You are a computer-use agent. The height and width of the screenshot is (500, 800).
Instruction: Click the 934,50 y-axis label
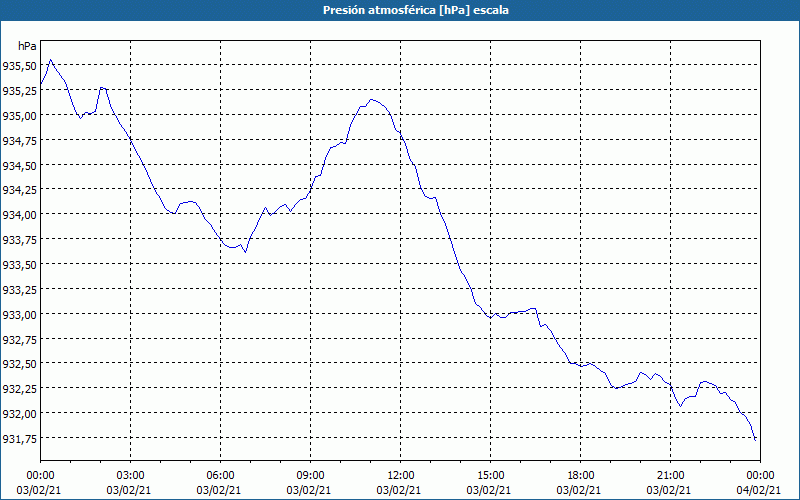(x=19, y=165)
